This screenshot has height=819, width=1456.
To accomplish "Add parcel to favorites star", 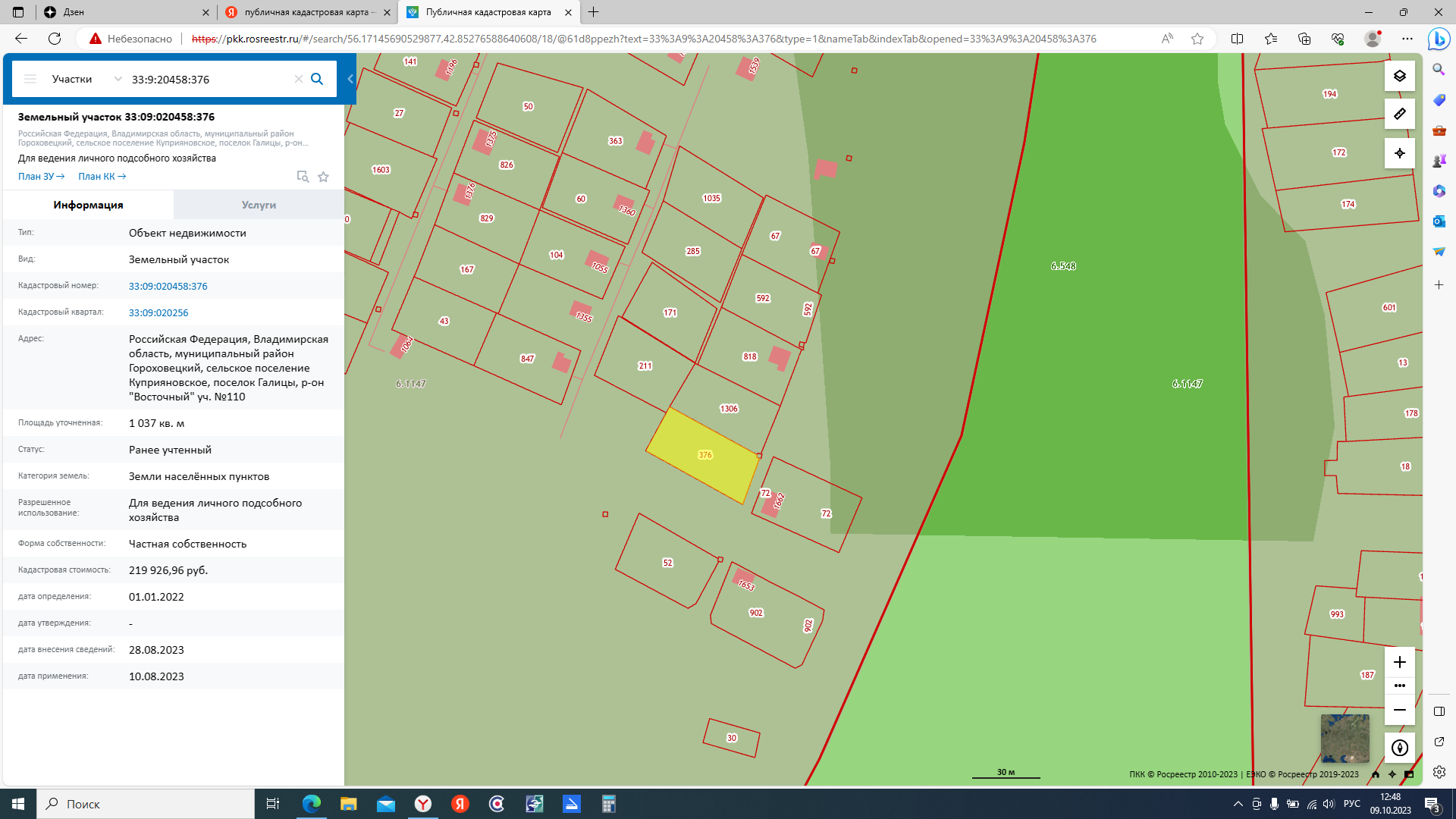I will coord(324,177).
